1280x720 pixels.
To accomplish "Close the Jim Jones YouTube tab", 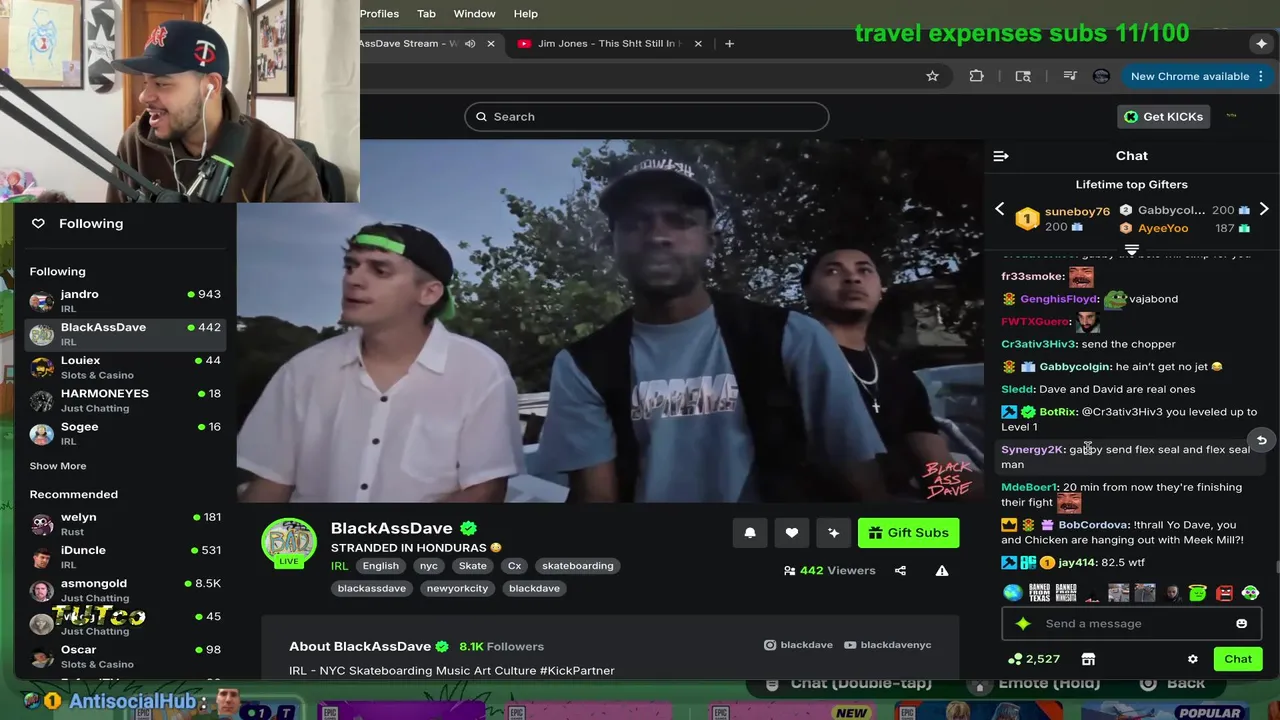I will 698,44.
